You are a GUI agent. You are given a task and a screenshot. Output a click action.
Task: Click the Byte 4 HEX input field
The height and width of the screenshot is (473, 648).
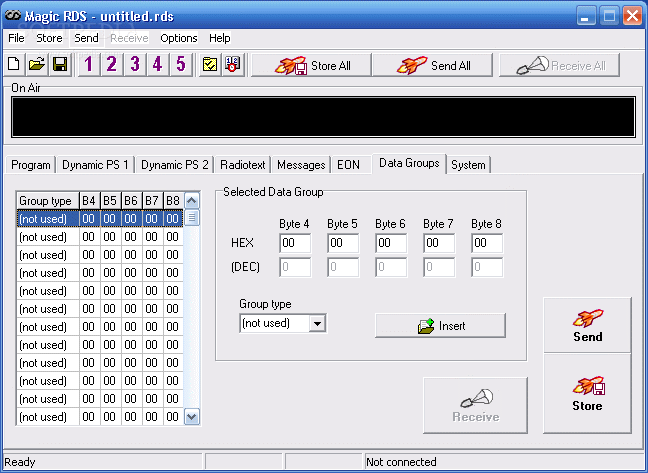coord(295,243)
